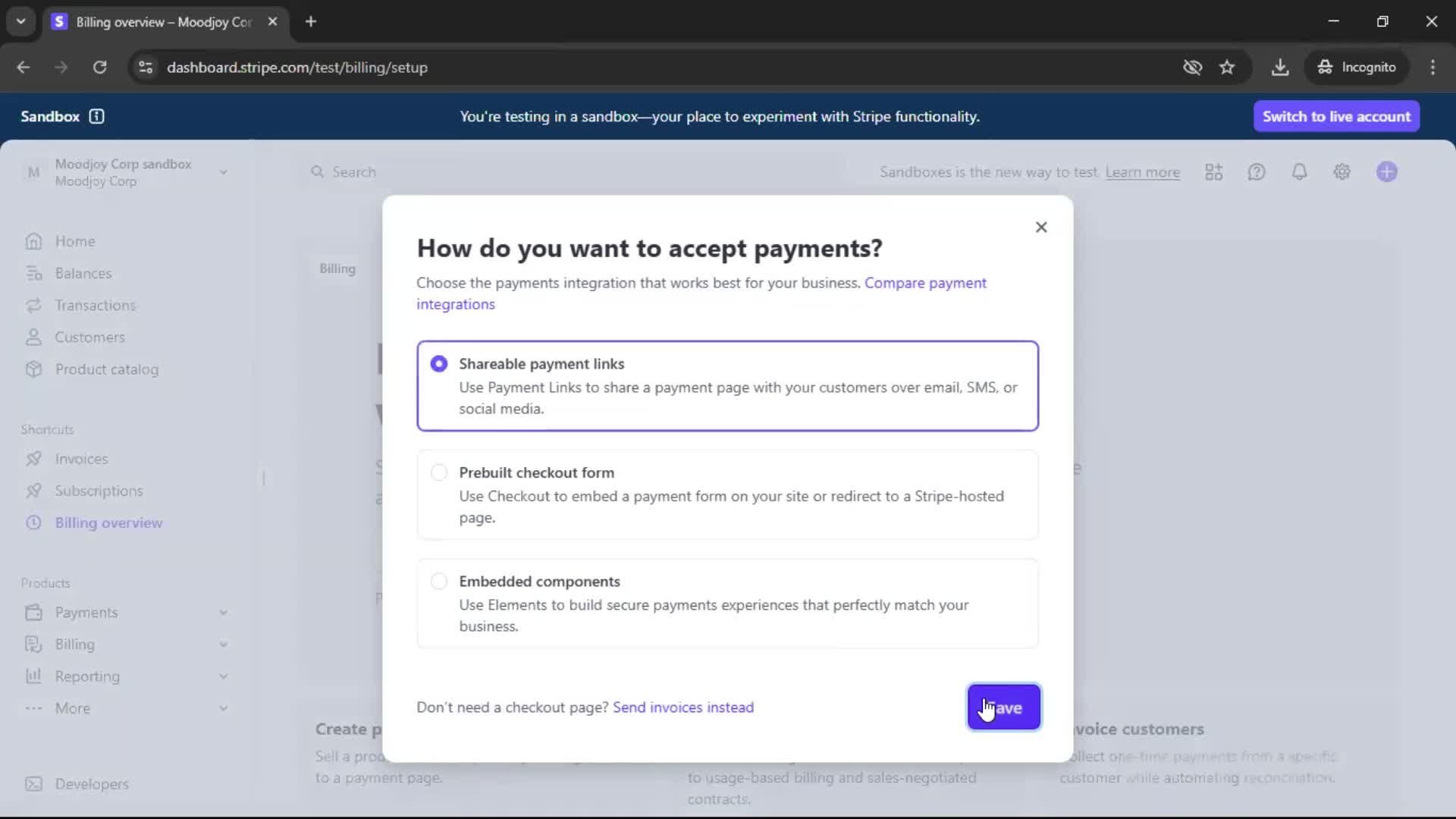Open the browser downloads icon

(x=1280, y=67)
